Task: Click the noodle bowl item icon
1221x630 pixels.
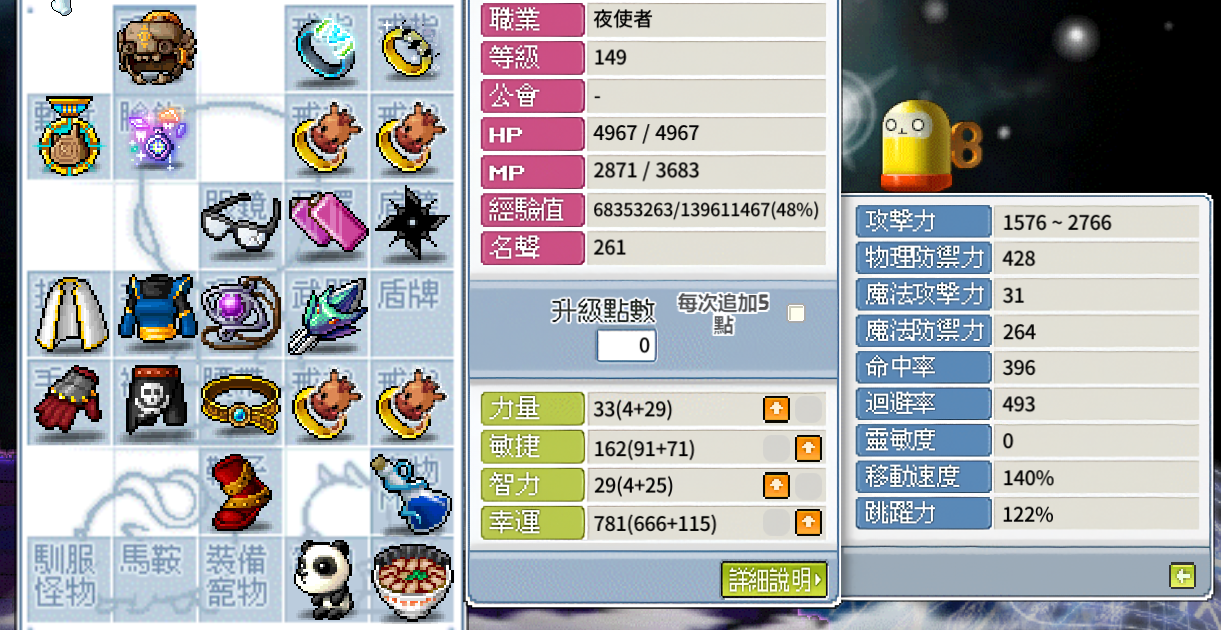Action: [x=410, y=580]
